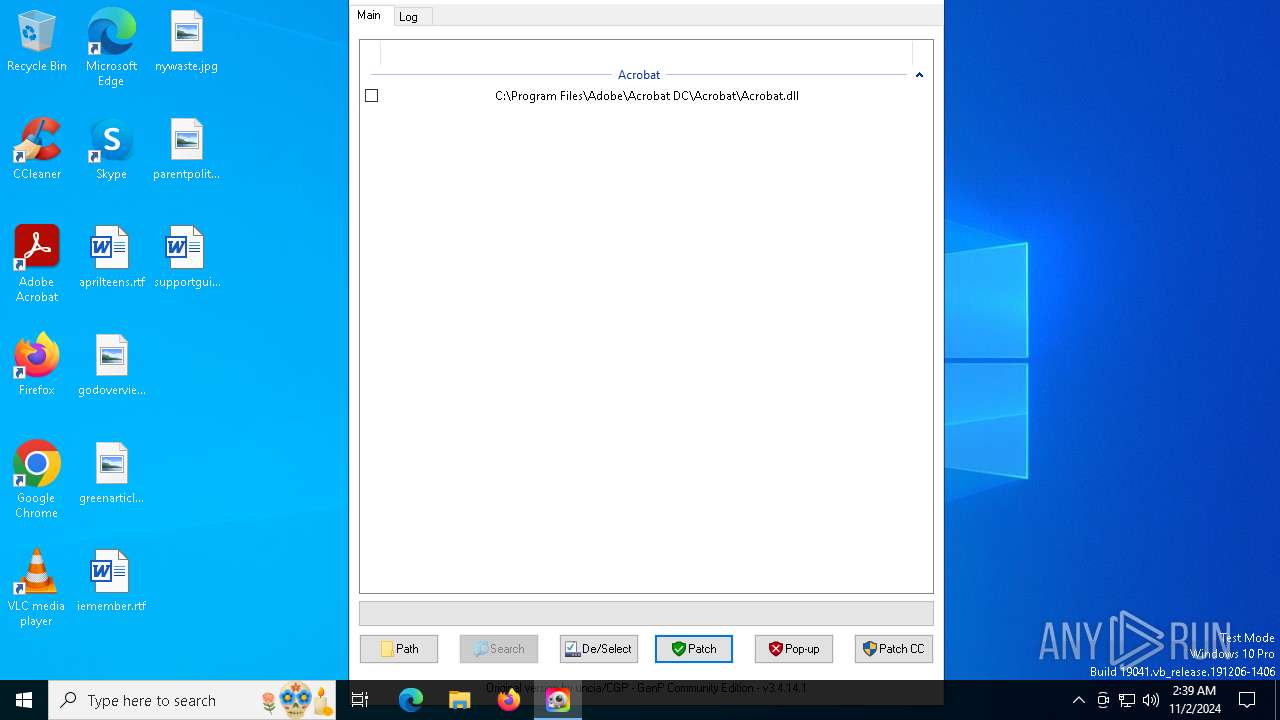
Task: Open CCleaner desktop shortcut
Action: pos(37,150)
